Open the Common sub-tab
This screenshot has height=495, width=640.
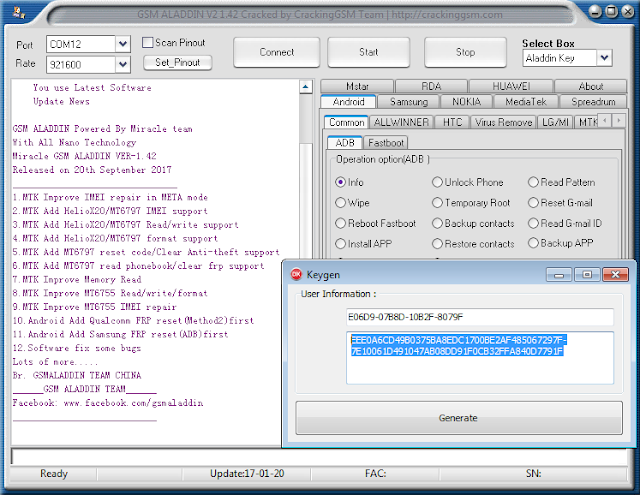(347, 122)
